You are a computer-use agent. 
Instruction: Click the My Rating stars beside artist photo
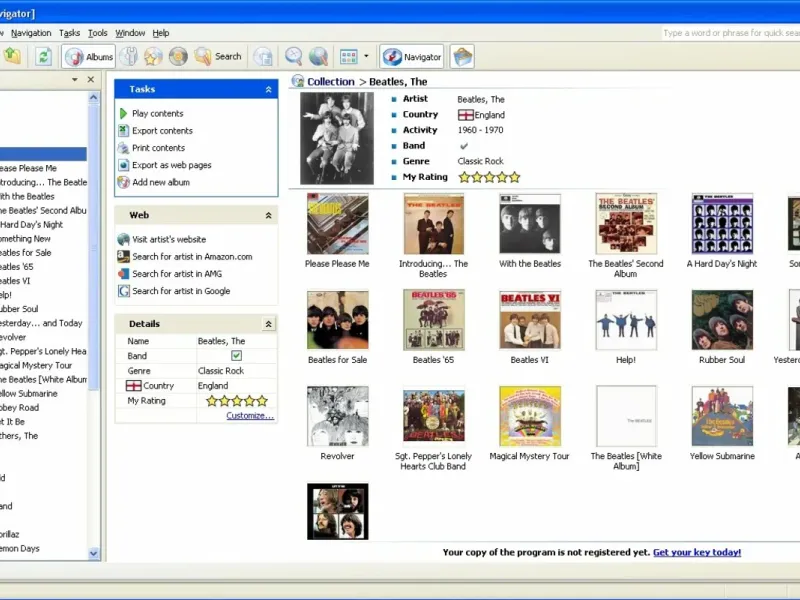coord(489,177)
